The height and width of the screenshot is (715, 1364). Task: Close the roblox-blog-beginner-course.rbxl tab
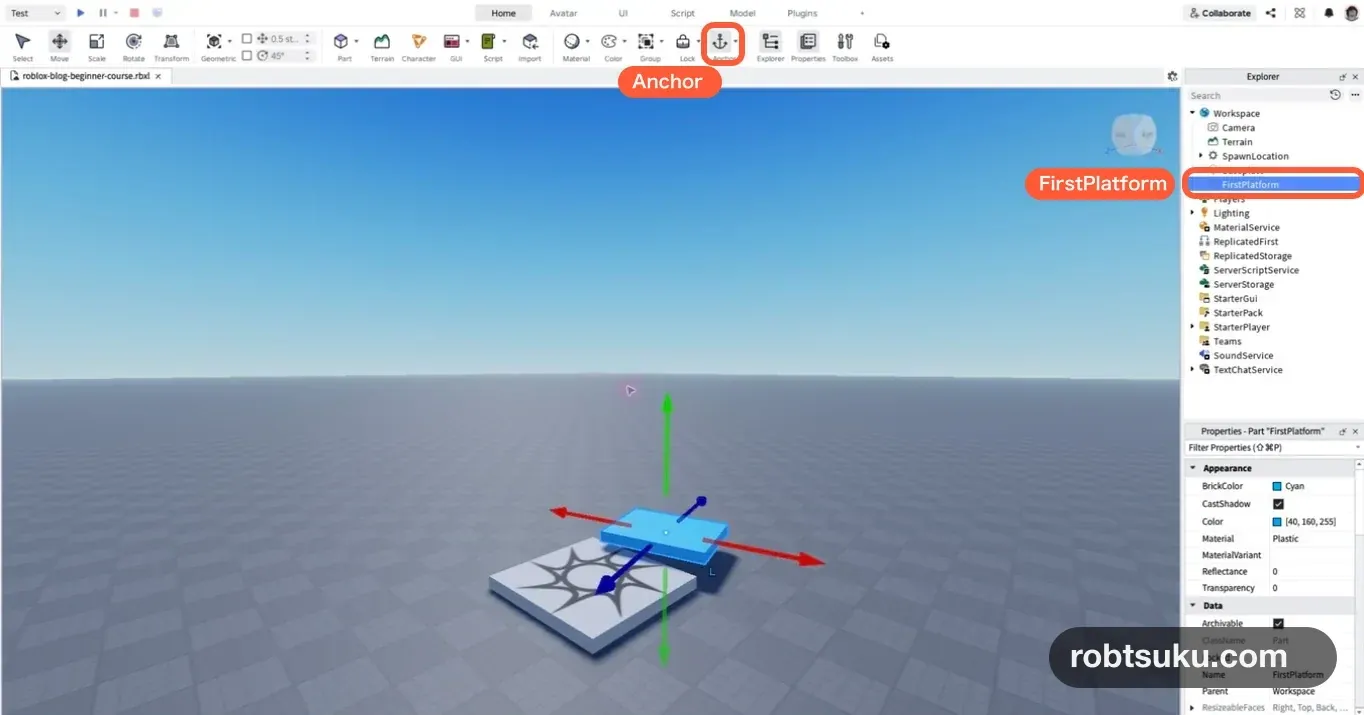pyautogui.click(x=158, y=76)
